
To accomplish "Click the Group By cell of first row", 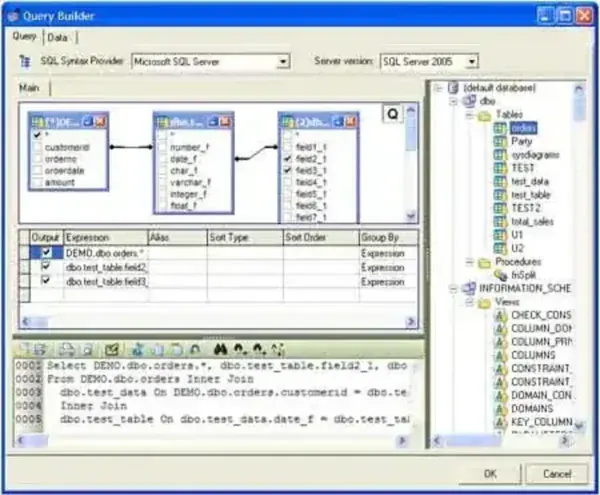I will (388, 253).
